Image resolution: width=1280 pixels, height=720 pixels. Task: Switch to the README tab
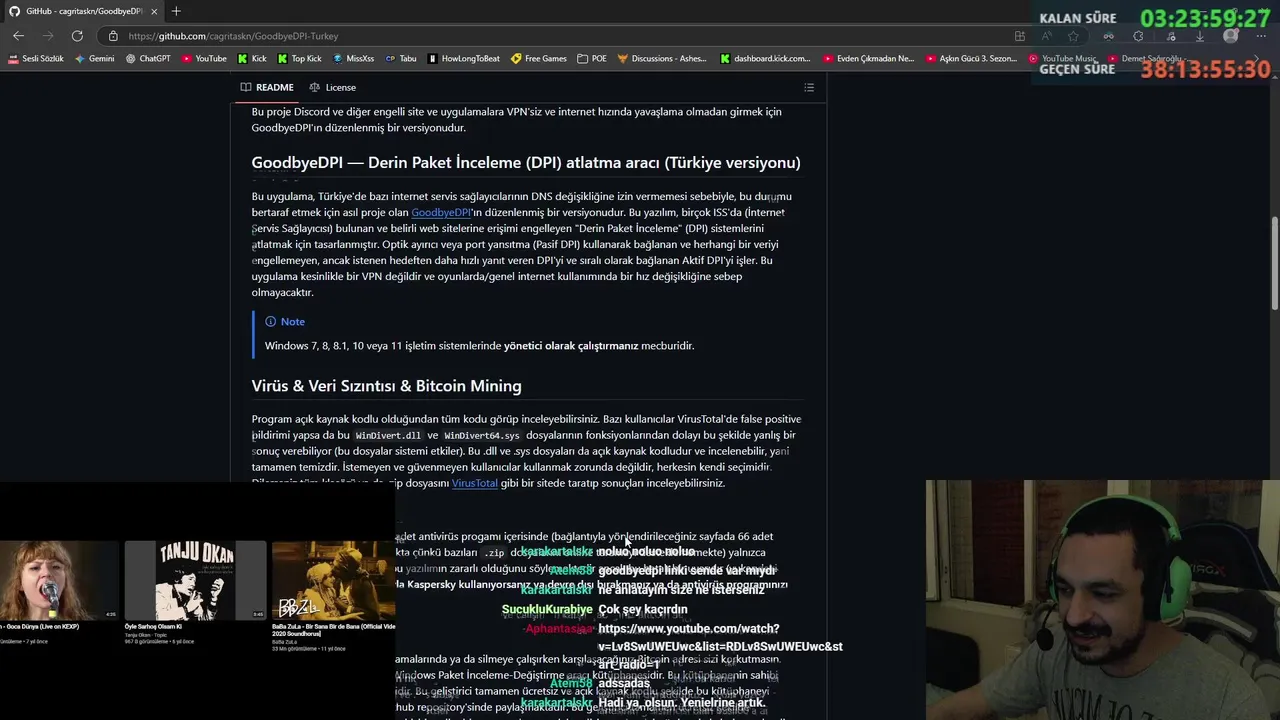[267, 87]
